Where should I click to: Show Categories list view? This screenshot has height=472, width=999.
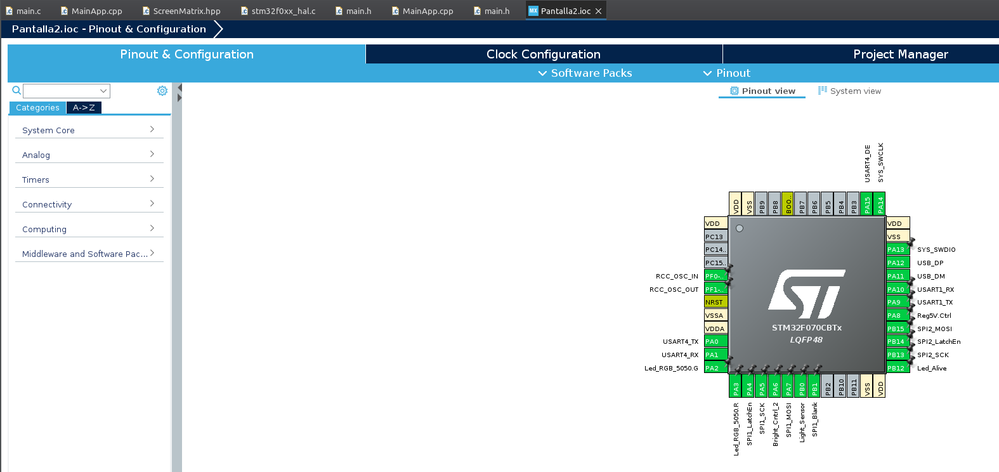[x=37, y=108]
